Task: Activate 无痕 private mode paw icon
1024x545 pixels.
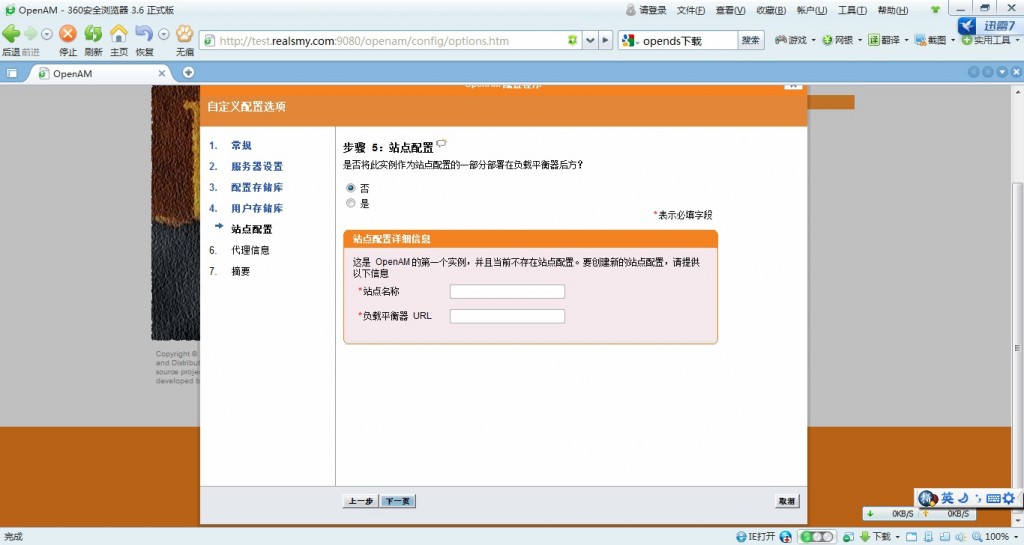Action: 185,33
